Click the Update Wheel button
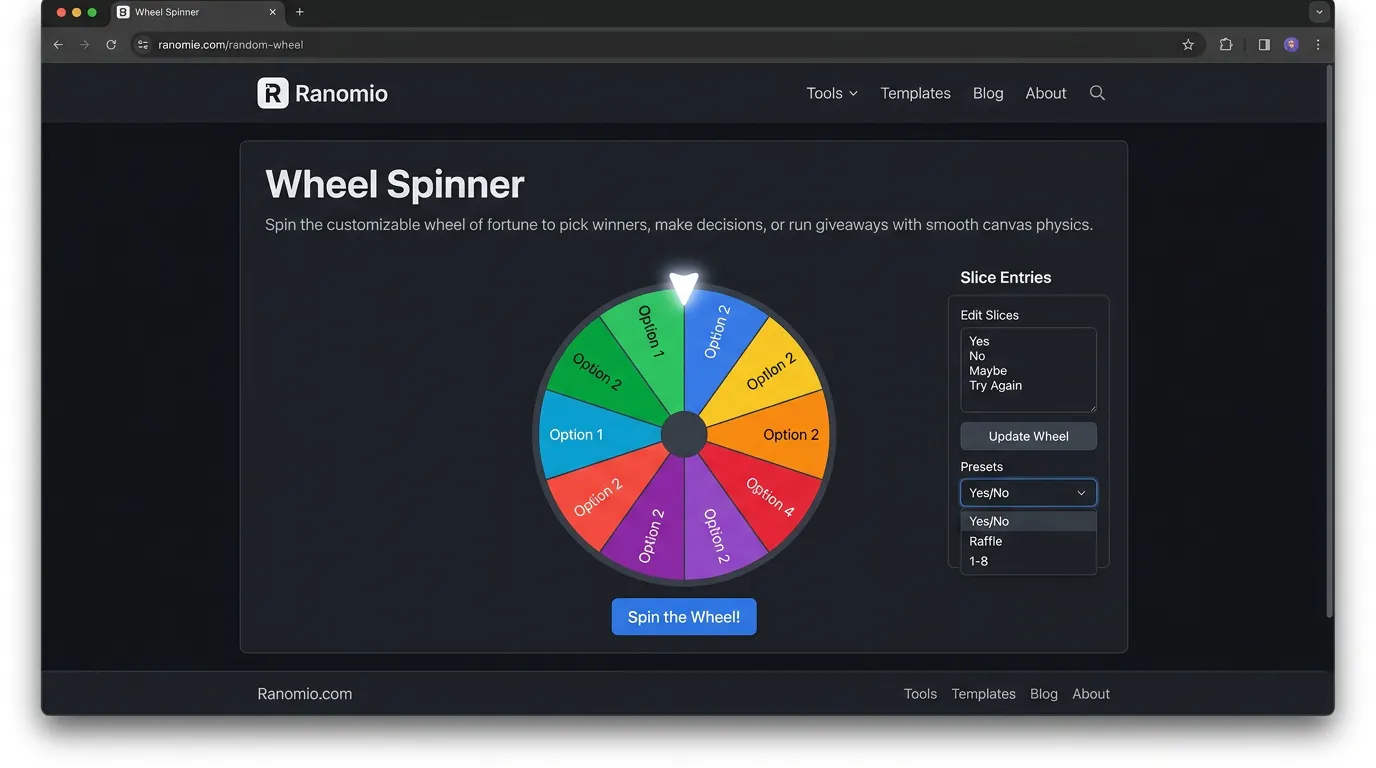This screenshot has width=1376, height=768. click(1028, 436)
